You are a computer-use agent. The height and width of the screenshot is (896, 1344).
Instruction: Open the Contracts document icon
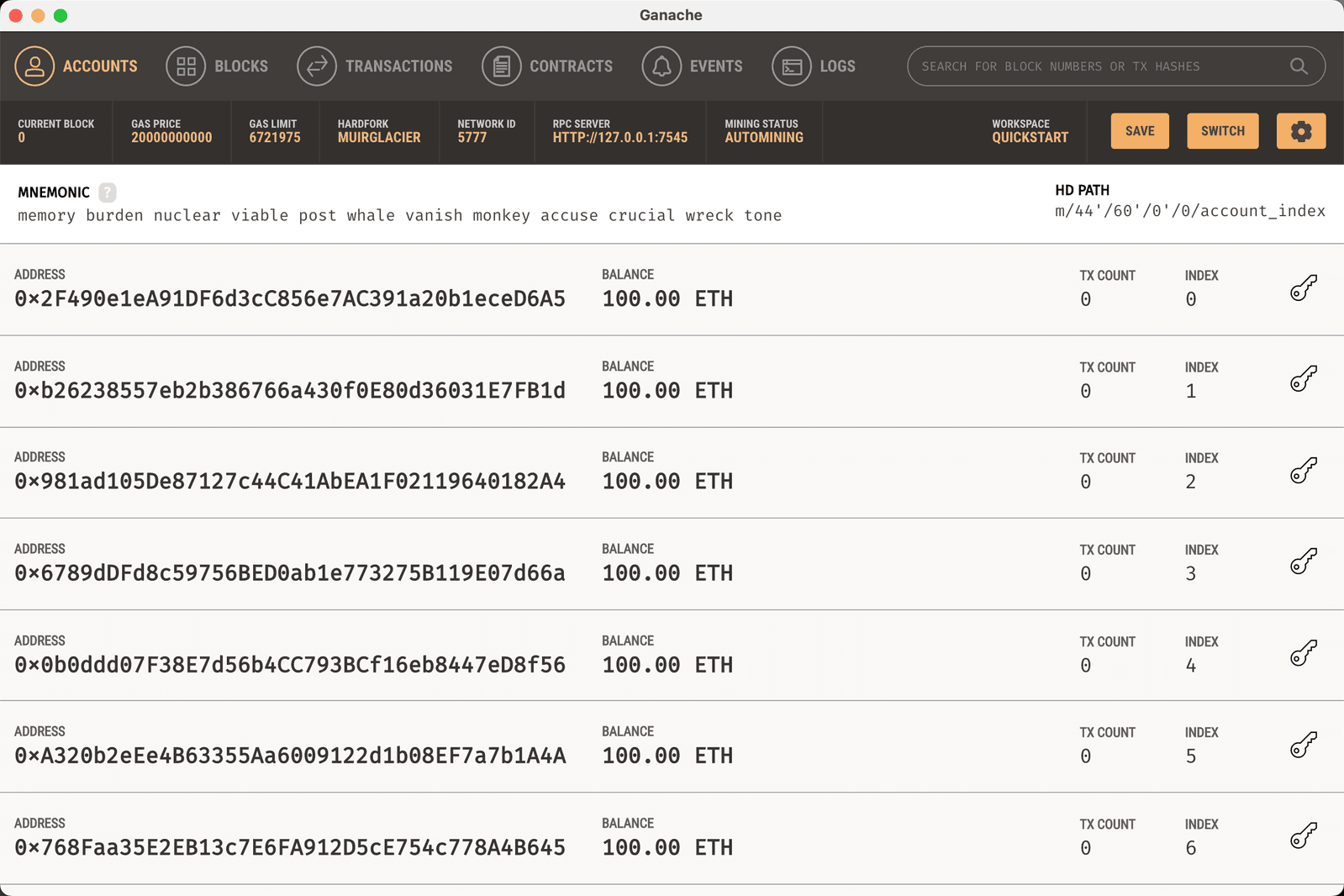pos(502,66)
